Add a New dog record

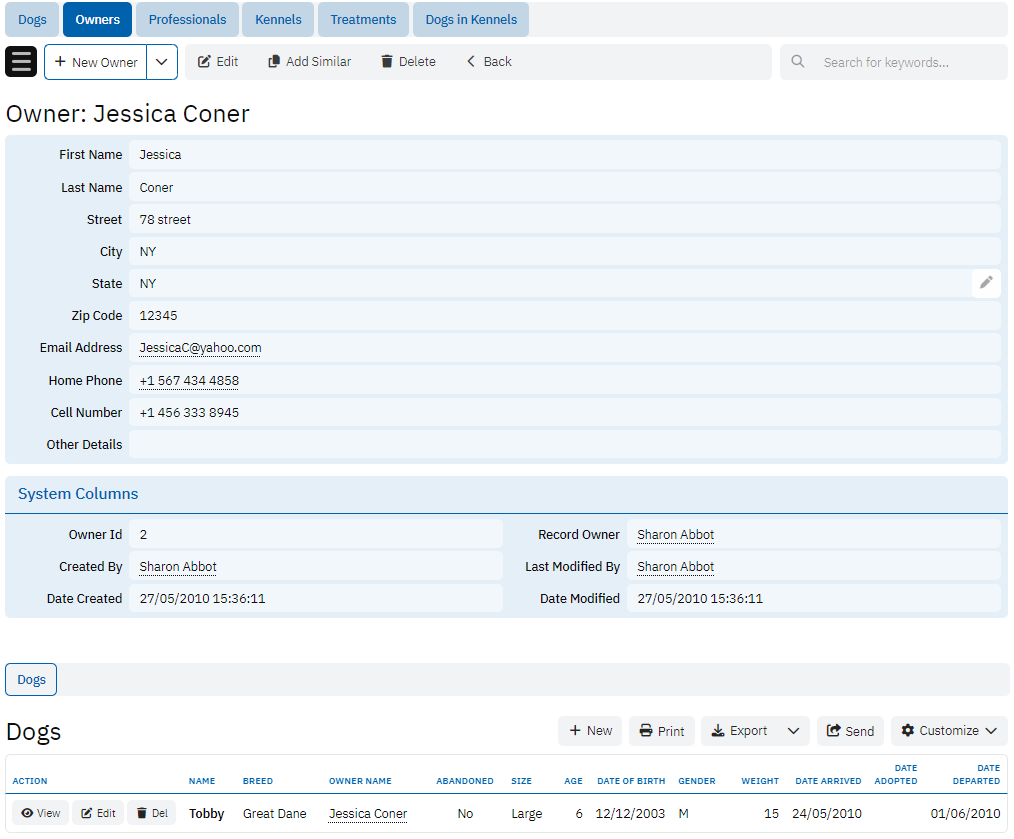click(x=590, y=731)
